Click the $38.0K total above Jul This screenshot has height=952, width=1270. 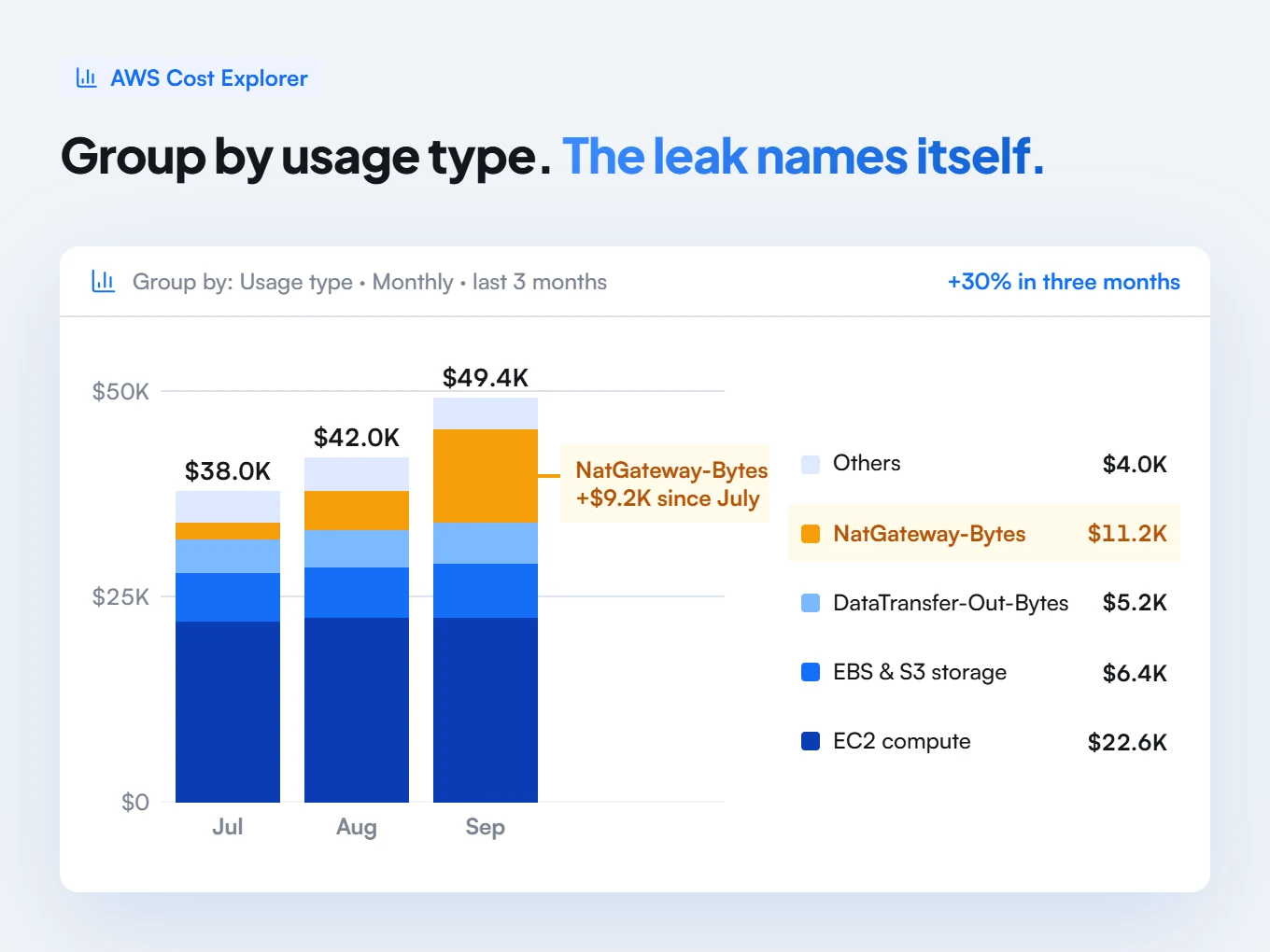(228, 471)
